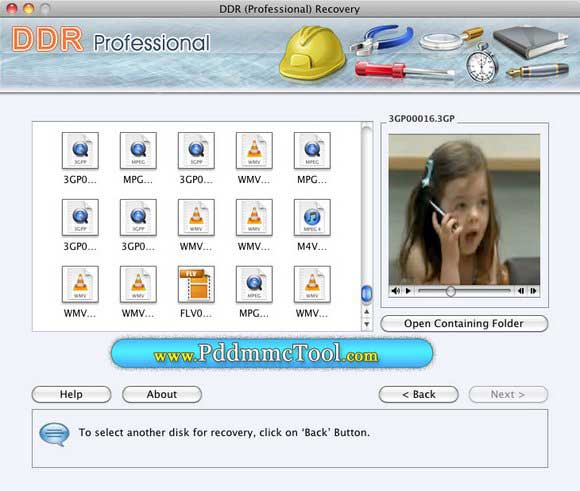Image resolution: width=580 pixels, height=491 pixels.
Task: Select the 3GP0 file between MPG and WMV, top row
Action: (x=196, y=151)
